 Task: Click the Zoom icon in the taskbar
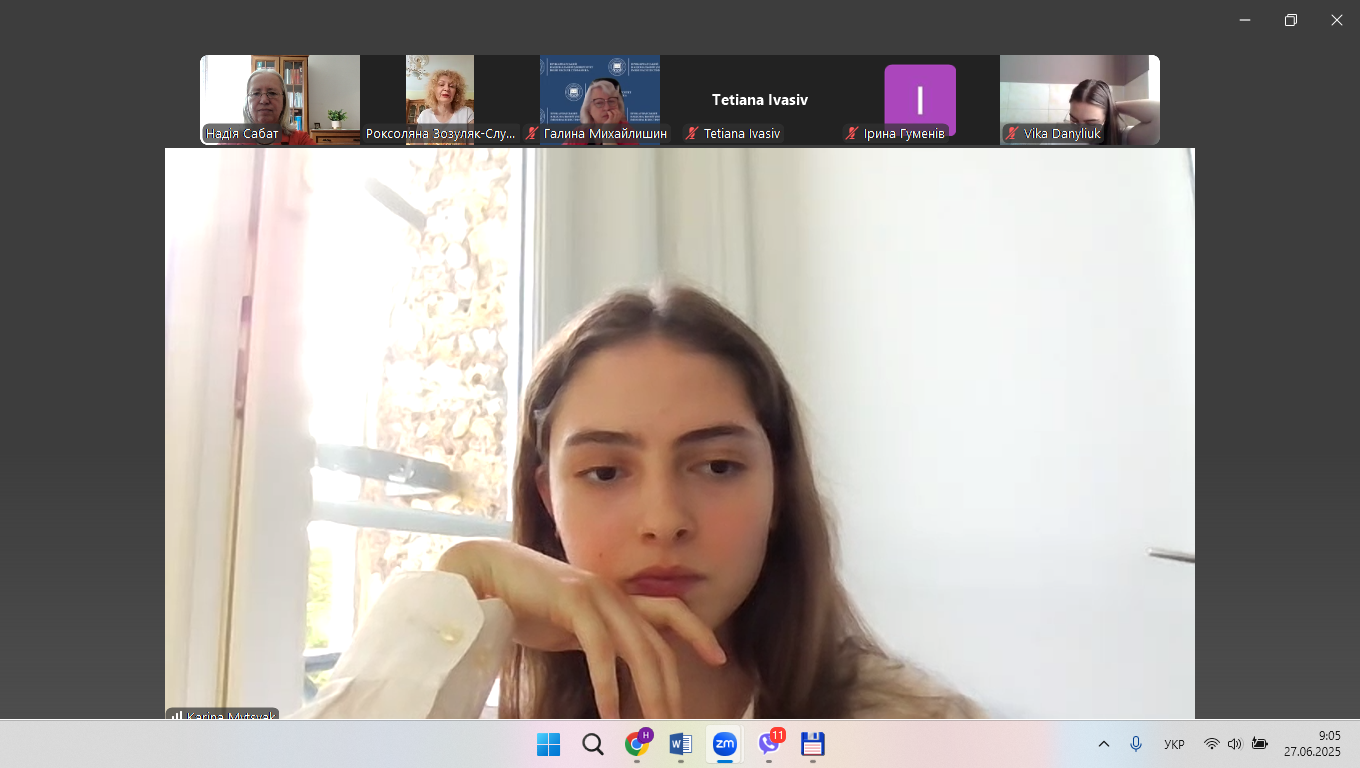point(724,744)
